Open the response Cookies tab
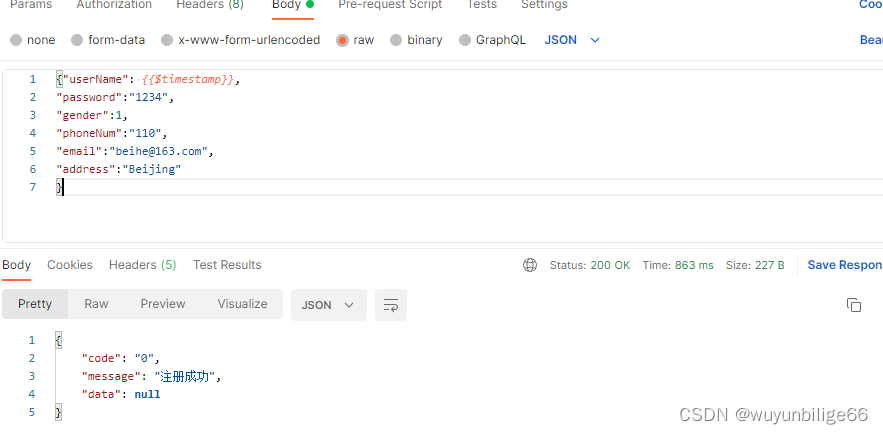 pyautogui.click(x=70, y=265)
